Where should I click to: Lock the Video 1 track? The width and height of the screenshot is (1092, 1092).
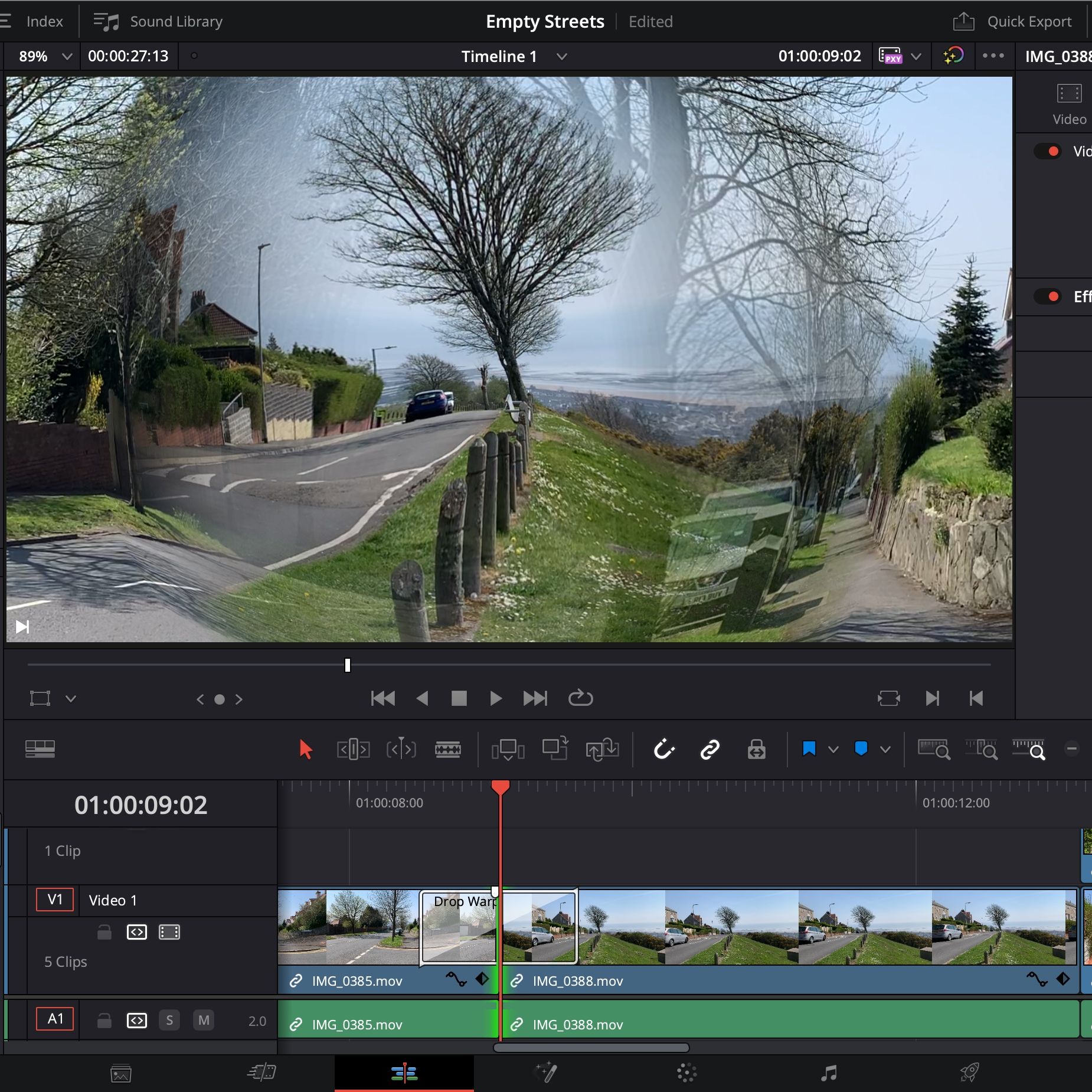click(x=104, y=932)
